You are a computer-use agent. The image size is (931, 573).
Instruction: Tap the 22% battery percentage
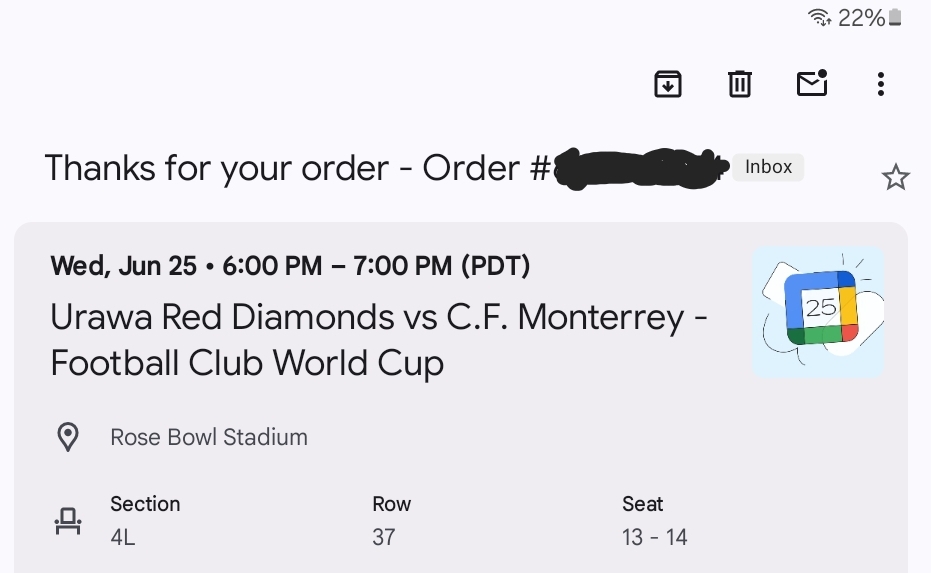point(861,17)
